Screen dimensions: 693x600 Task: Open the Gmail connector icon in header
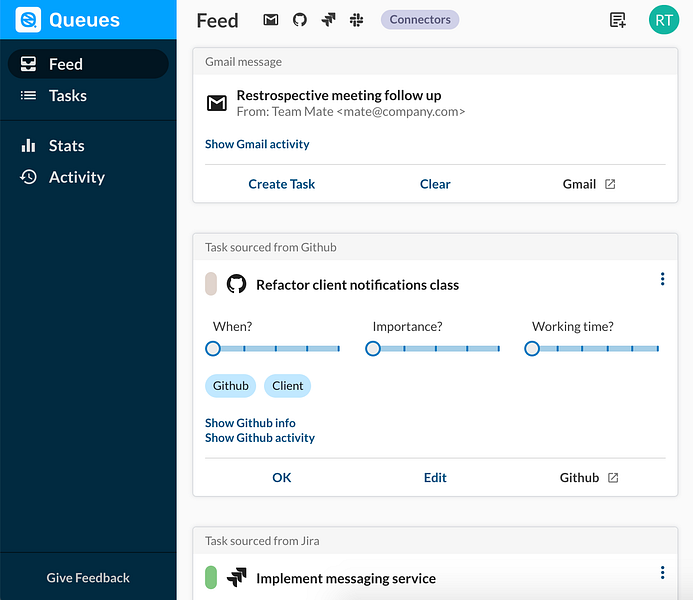point(270,19)
